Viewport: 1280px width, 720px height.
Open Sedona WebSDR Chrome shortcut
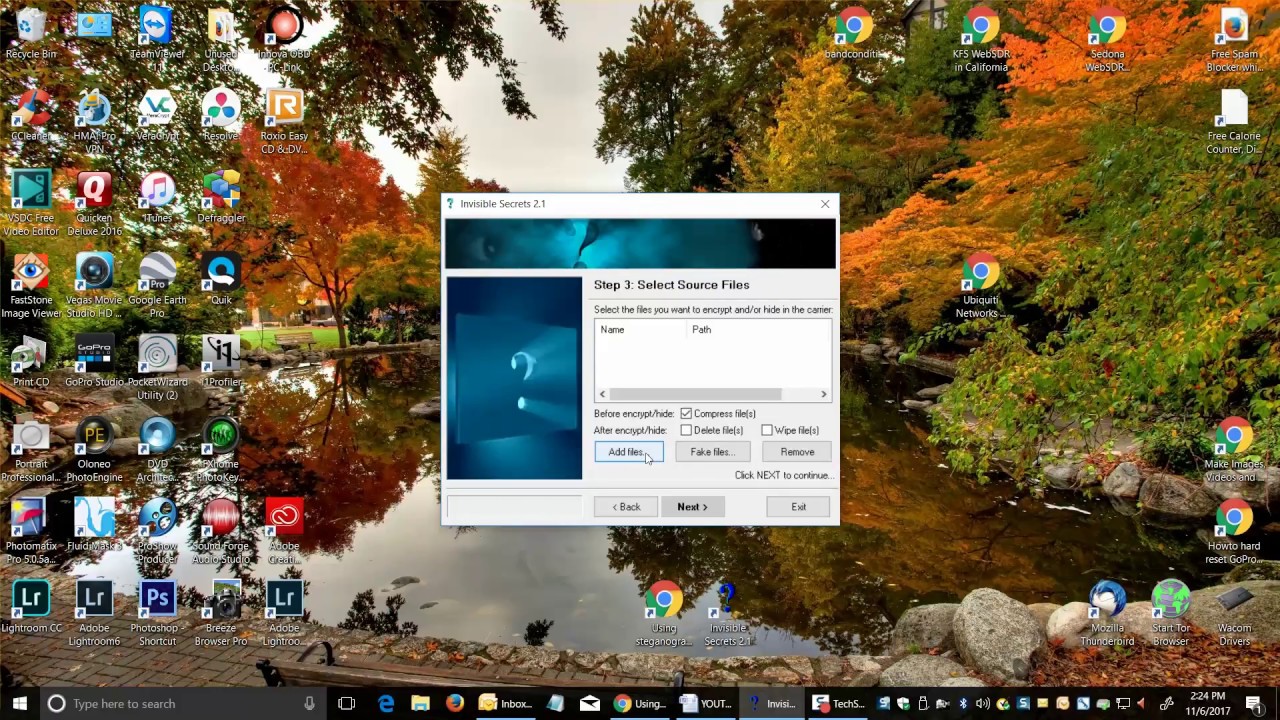(1107, 40)
